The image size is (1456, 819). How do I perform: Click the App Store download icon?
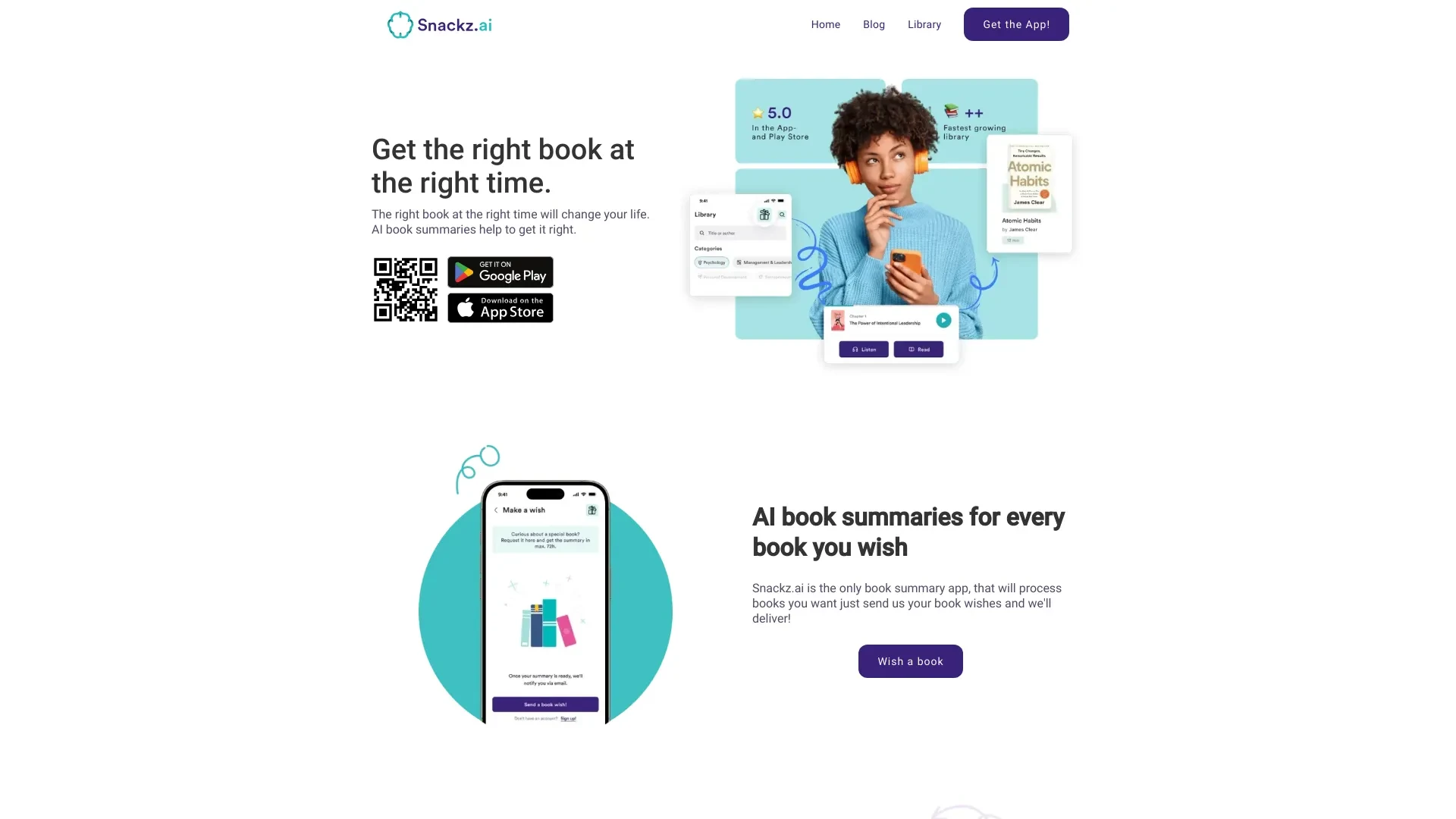pyautogui.click(x=500, y=306)
